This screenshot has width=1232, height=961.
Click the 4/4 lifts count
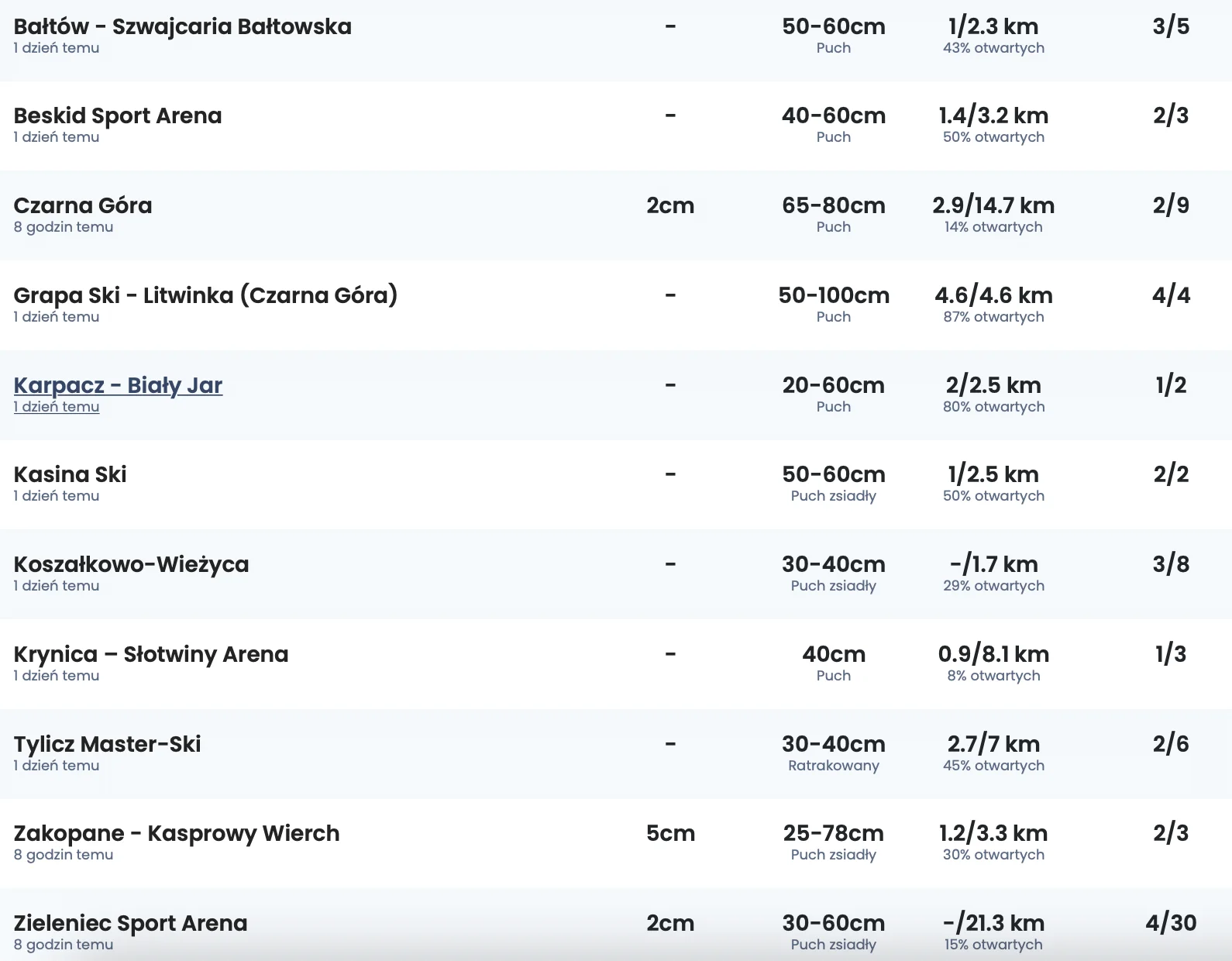click(1171, 295)
